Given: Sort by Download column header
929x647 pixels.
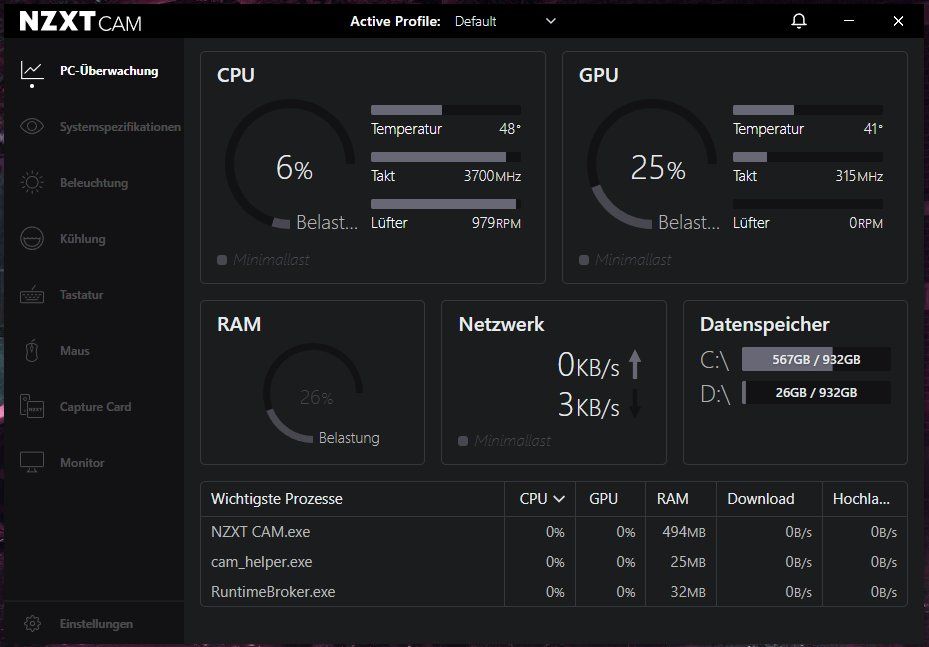Looking at the screenshot, I should pyautogui.click(x=761, y=499).
